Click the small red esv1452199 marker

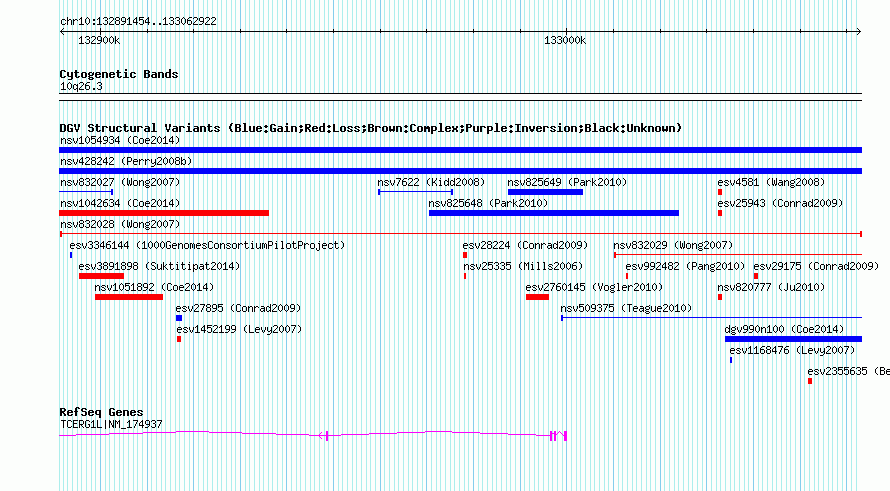pyautogui.click(x=179, y=339)
